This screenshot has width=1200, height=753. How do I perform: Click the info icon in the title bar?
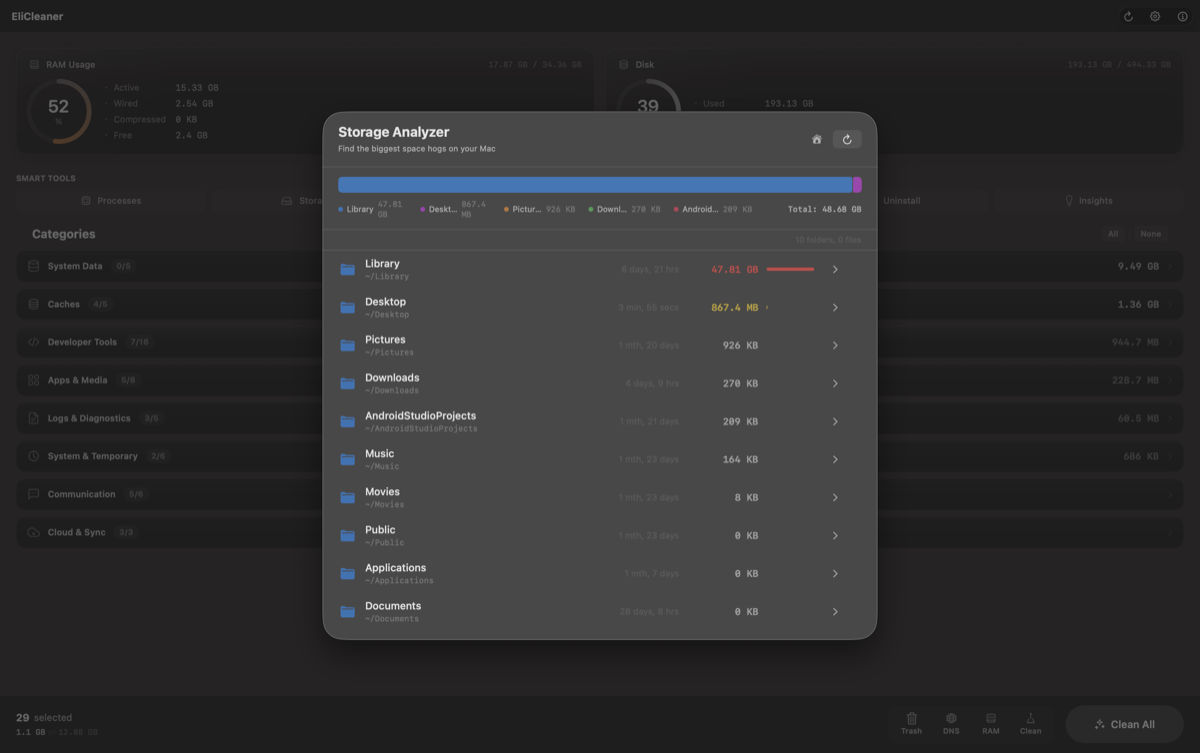(1184, 16)
